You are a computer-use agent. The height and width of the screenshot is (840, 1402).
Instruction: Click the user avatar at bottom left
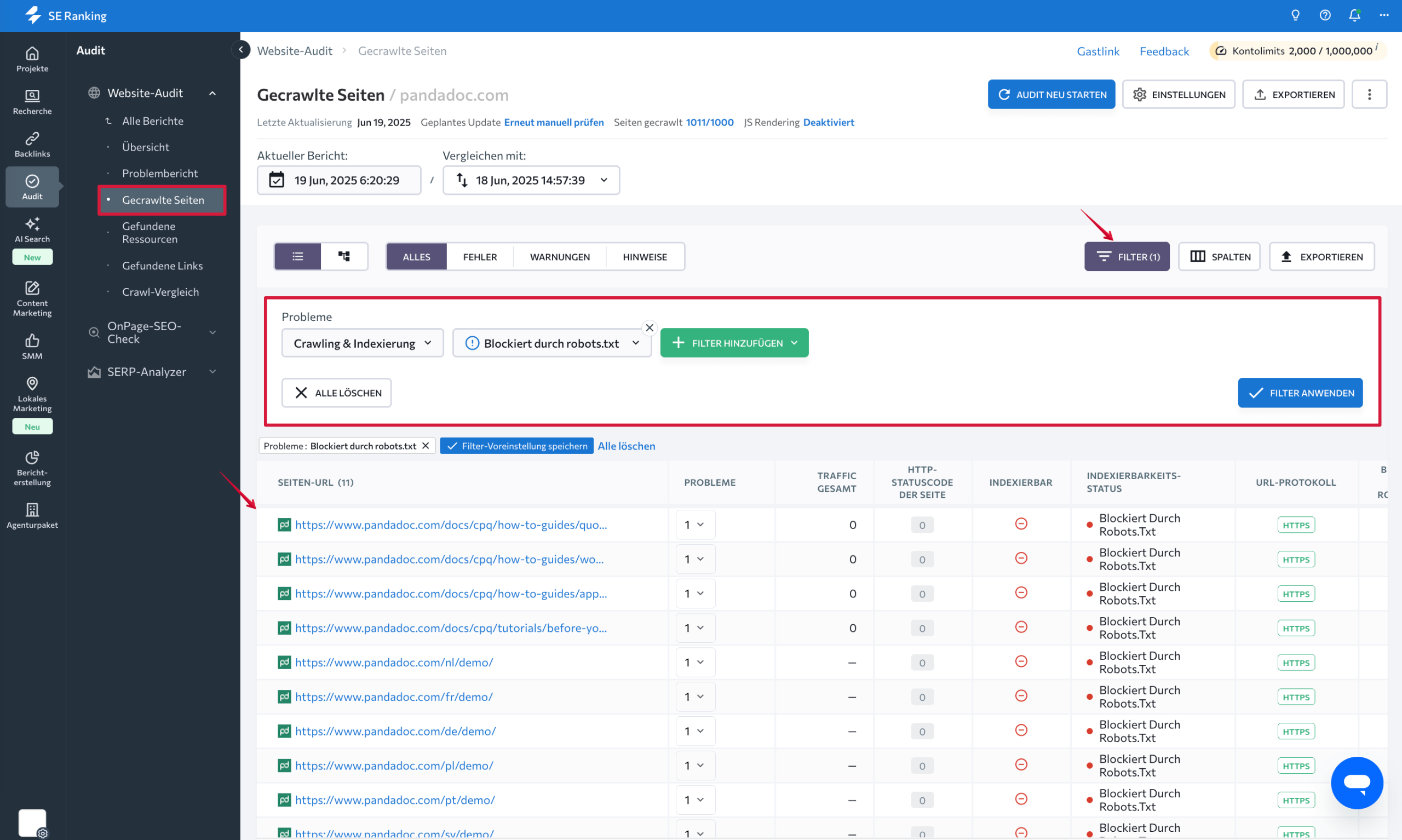pos(32,822)
